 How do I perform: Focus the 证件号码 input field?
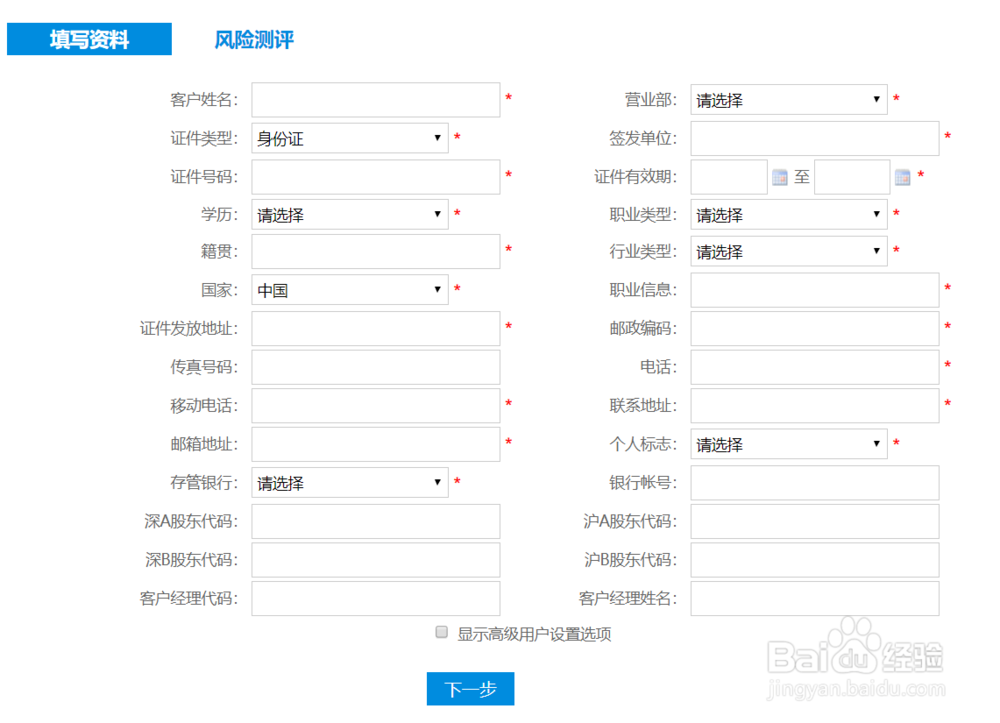[375, 177]
